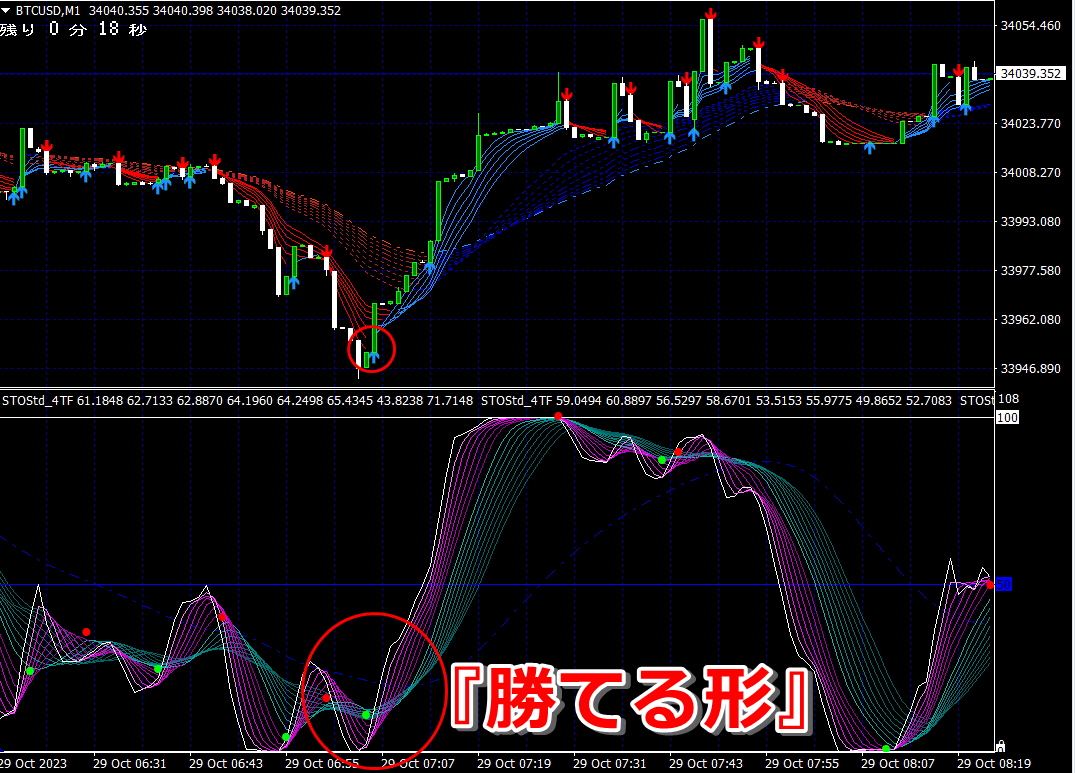Click the red dot on the stochastic line at the 50 label
This screenshot has width=1075, height=773.
[x=990, y=585]
